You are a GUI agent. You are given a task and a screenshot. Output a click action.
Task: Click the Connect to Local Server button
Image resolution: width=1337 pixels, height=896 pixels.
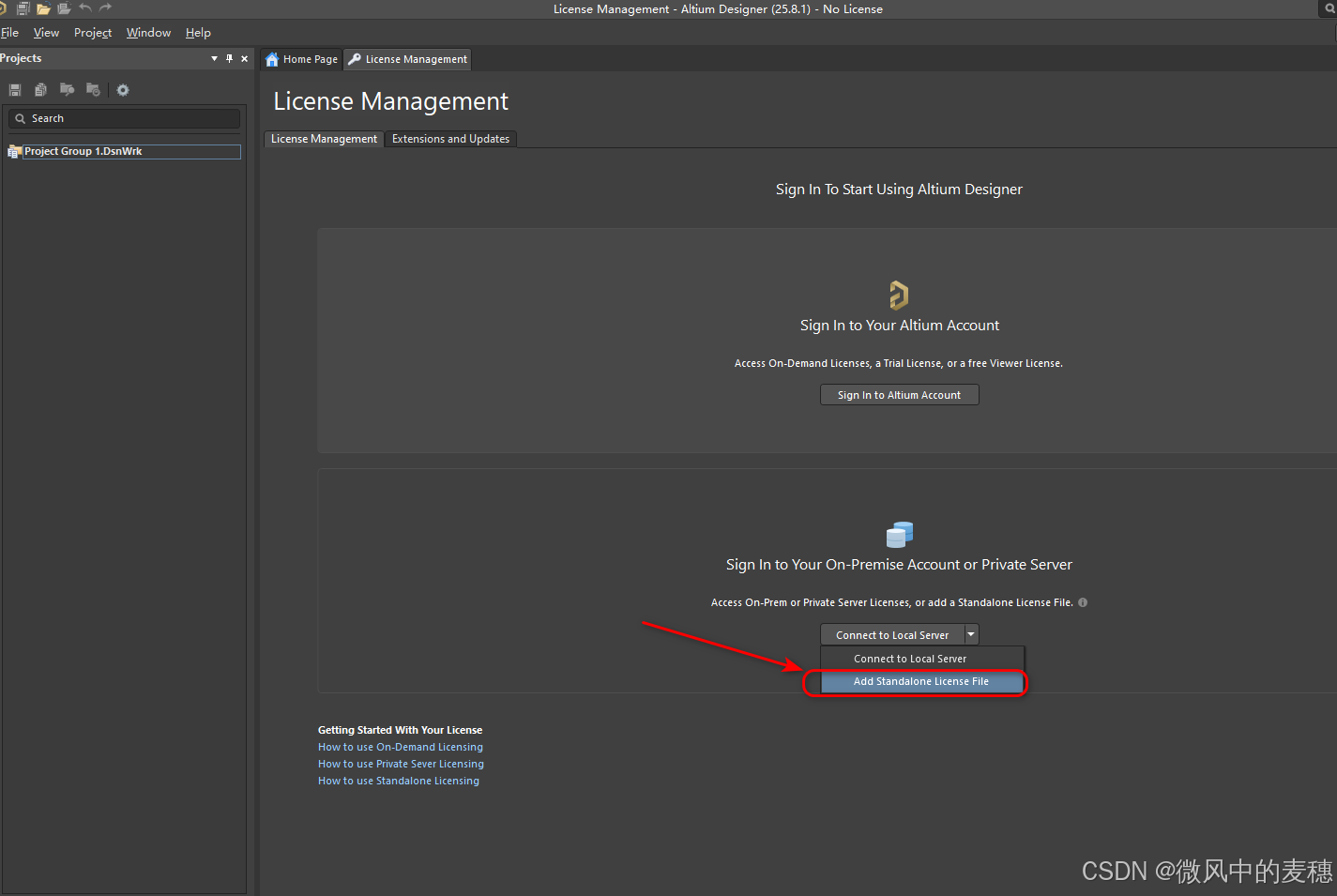tap(892, 635)
